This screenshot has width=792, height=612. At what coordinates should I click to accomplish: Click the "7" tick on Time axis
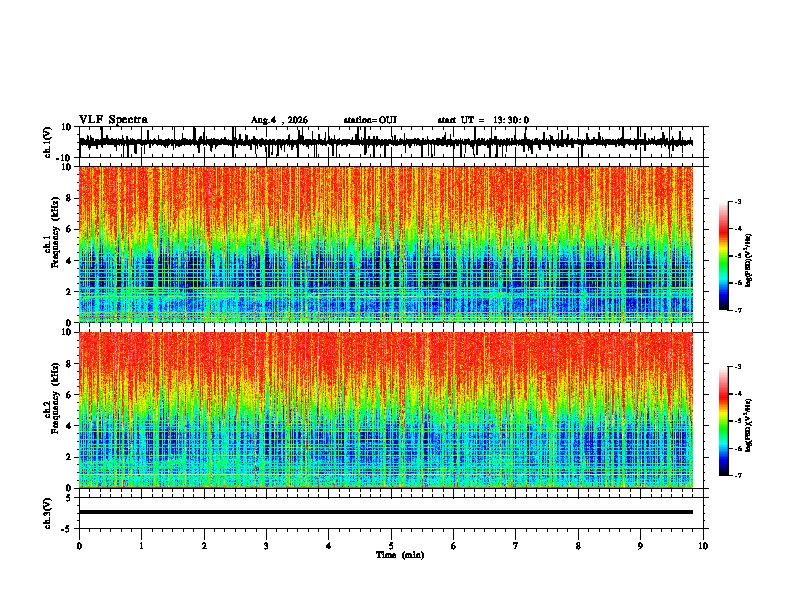[516, 546]
